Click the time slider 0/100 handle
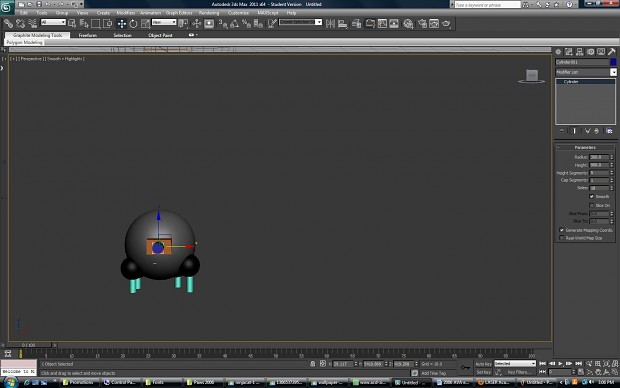620x388 pixels. [x=28, y=345]
